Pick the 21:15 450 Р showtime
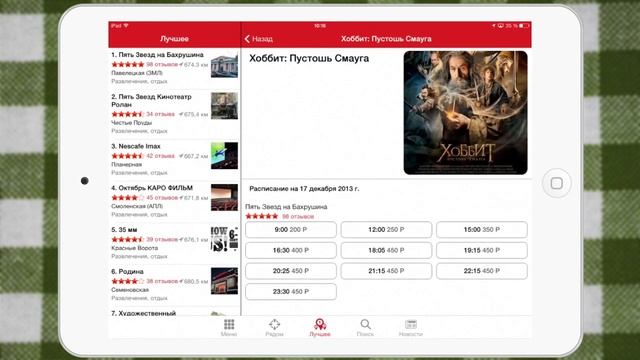Viewport: 640px width, 360px height. pos(386,271)
